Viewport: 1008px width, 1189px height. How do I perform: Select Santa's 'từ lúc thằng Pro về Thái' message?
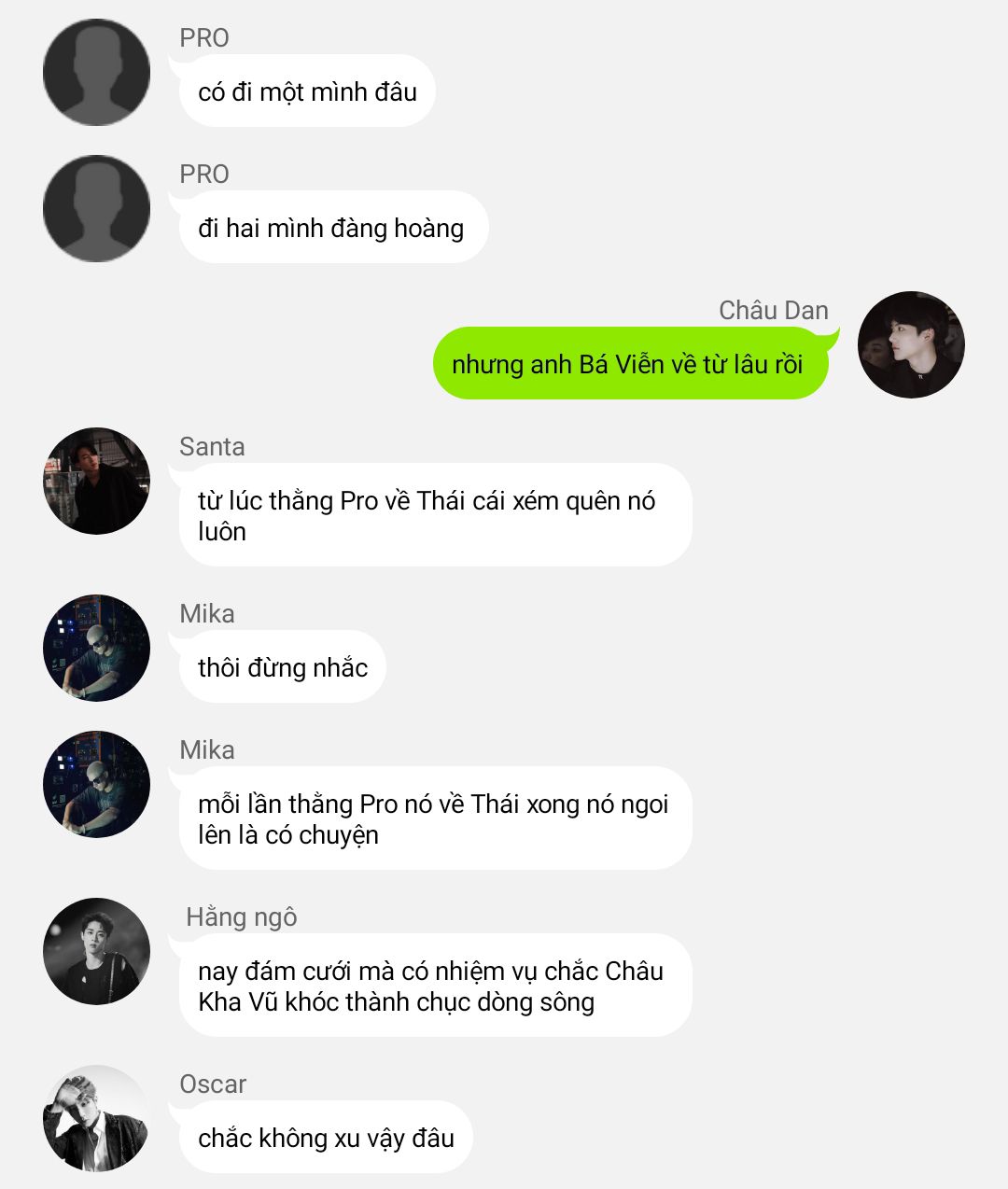pyautogui.click(x=435, y=515)
